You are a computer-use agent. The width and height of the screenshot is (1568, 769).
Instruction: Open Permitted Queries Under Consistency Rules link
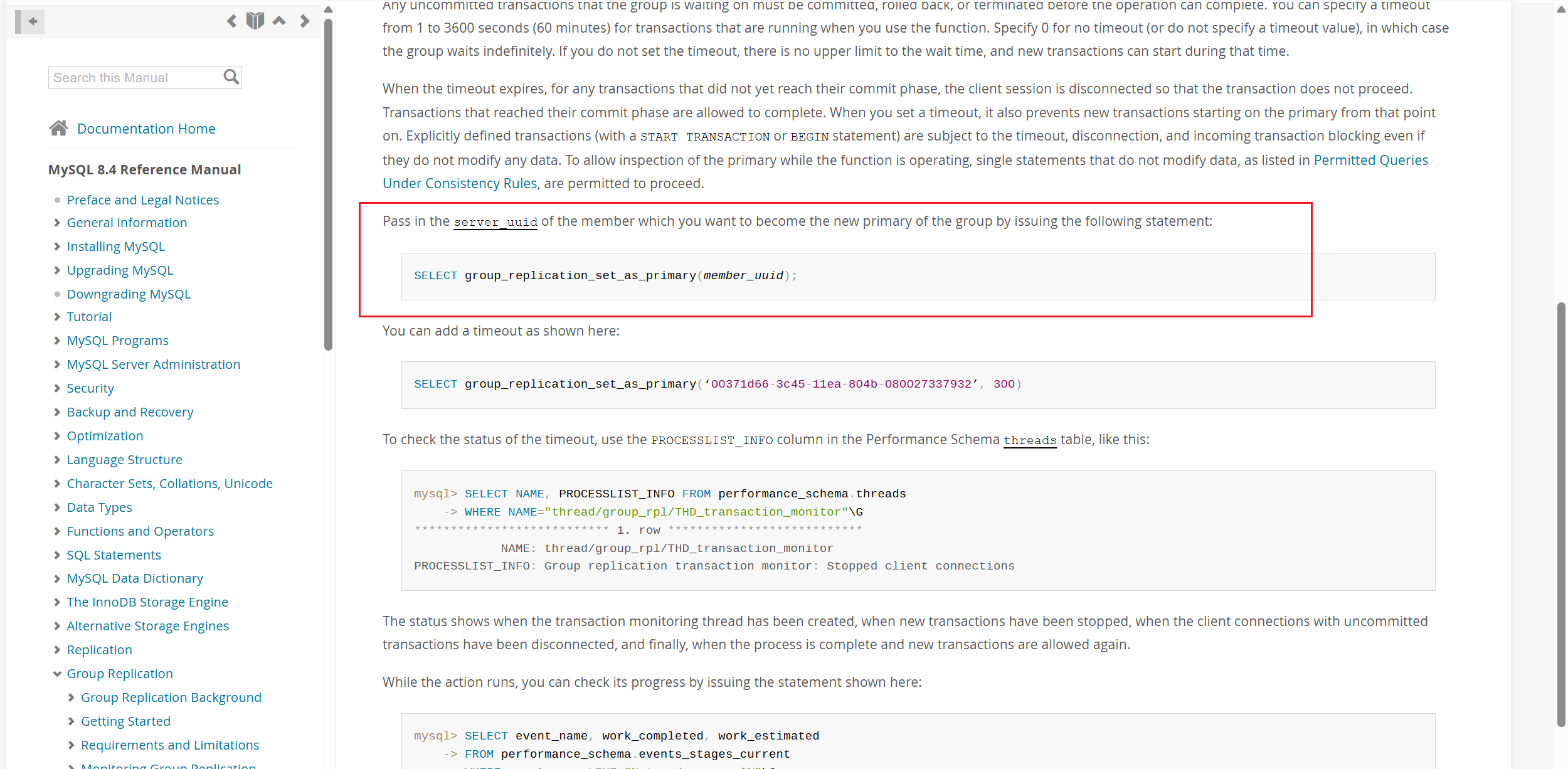click(1370, 160)
